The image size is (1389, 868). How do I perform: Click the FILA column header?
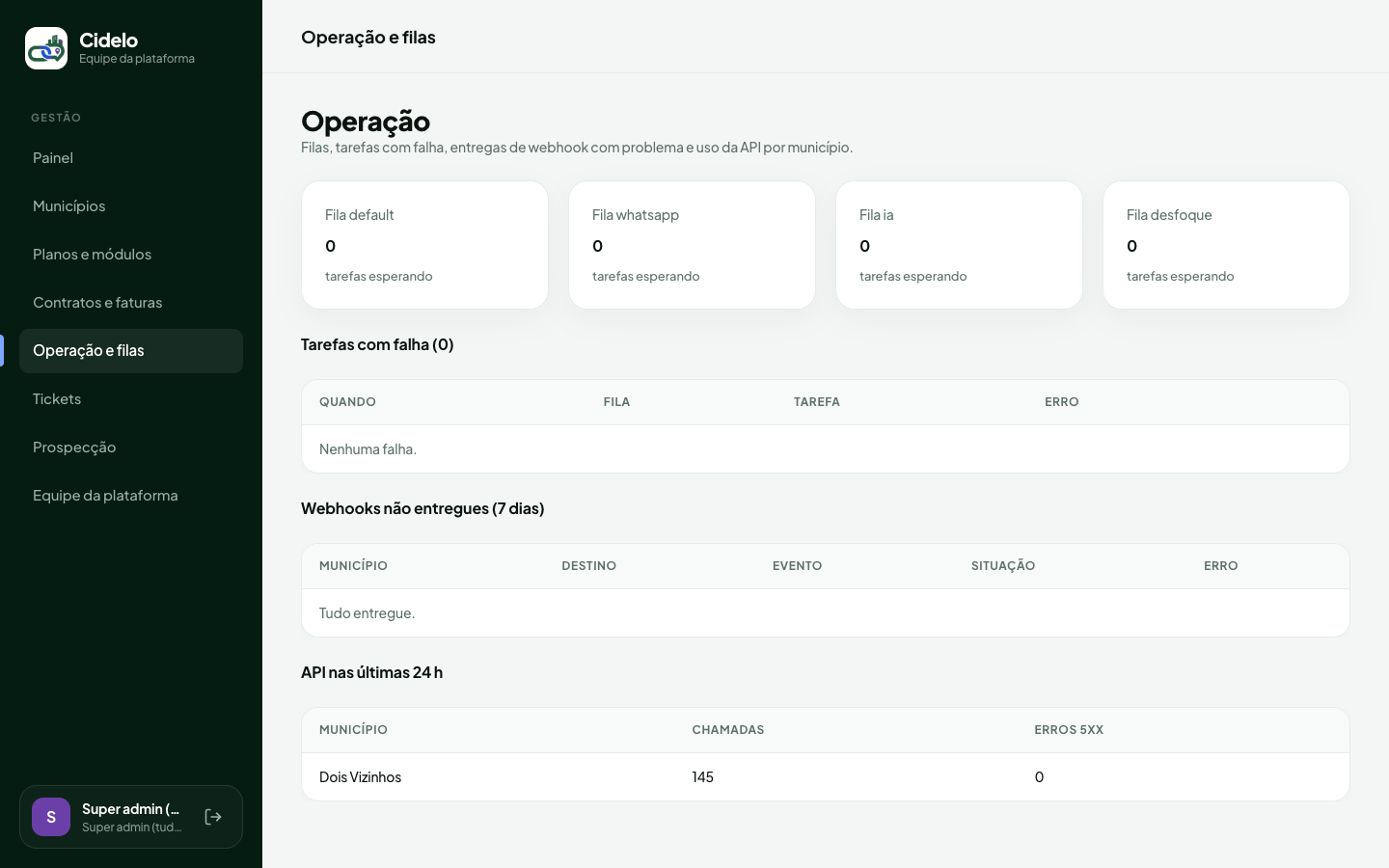(x=616, y=402)
